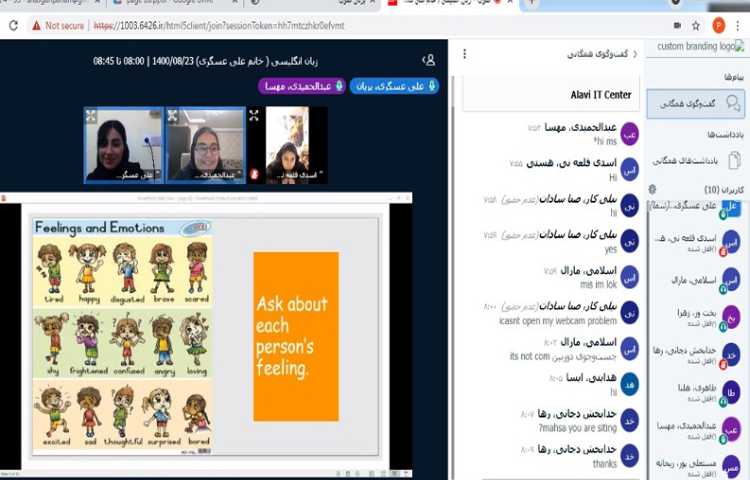750x480 pixels.
Task: Fullscreen the اسدی قلعه نی webcam
Action: [254, 115]
